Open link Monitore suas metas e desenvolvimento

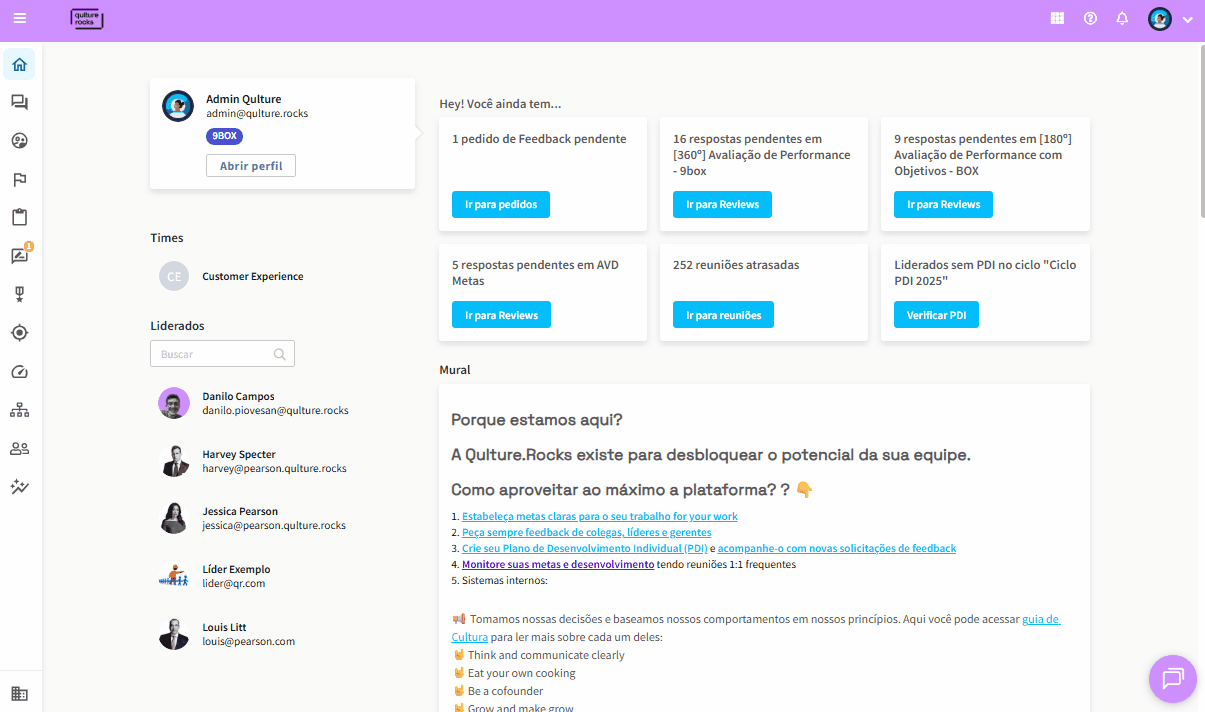pyautogui.click(x=558, y=564)
